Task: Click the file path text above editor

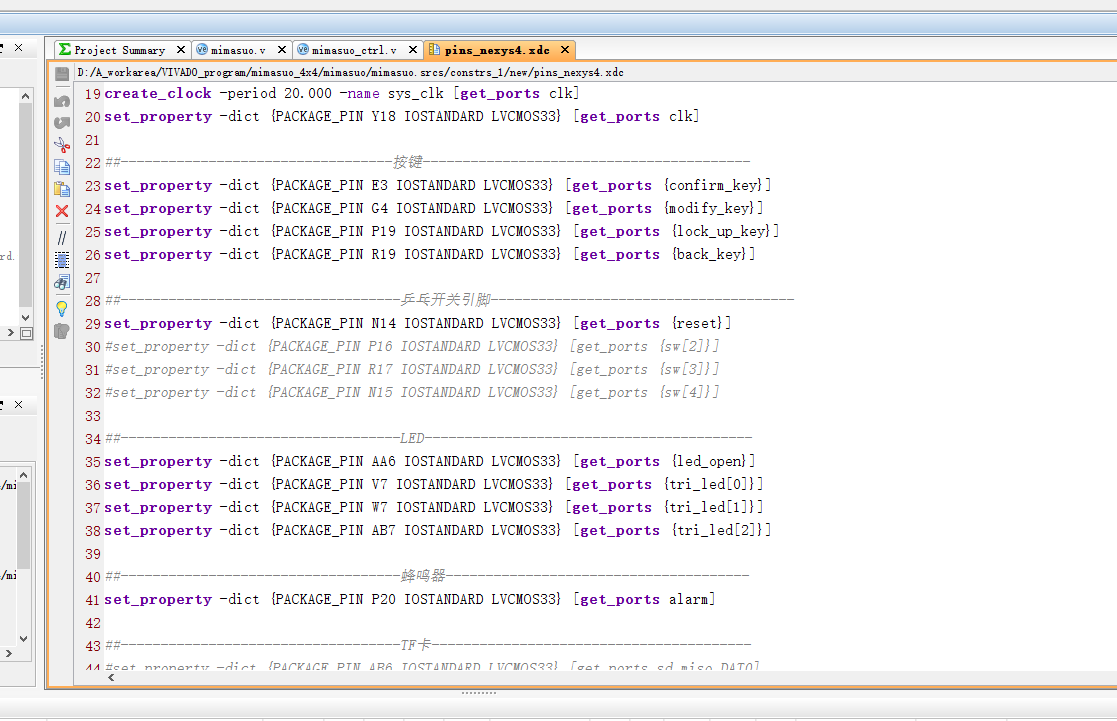Action: point(350,72)
